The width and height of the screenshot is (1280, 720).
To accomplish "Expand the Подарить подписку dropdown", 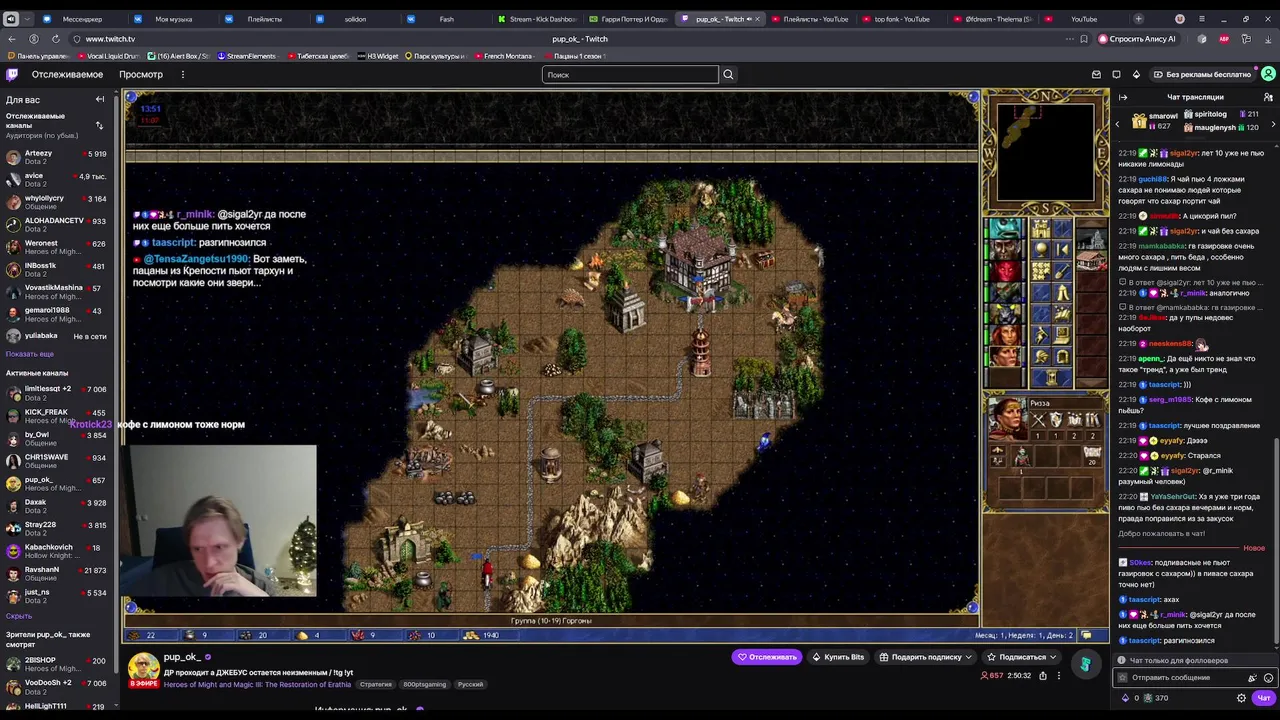I will pyautogui.click(x=969, y=657).
